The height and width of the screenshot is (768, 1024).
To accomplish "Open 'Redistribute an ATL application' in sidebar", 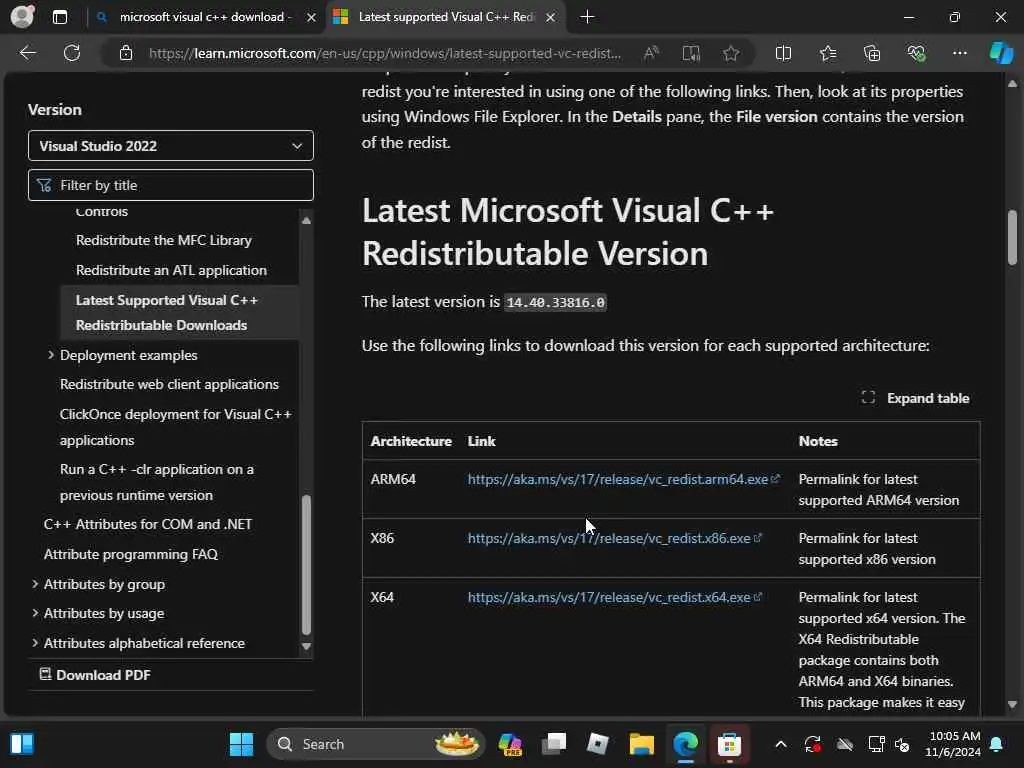I will pyautogui.click(x=171, y=270).
